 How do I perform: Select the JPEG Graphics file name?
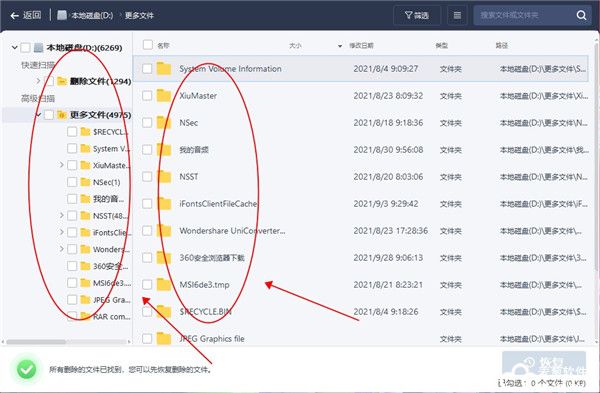click(x=212, y=339)
